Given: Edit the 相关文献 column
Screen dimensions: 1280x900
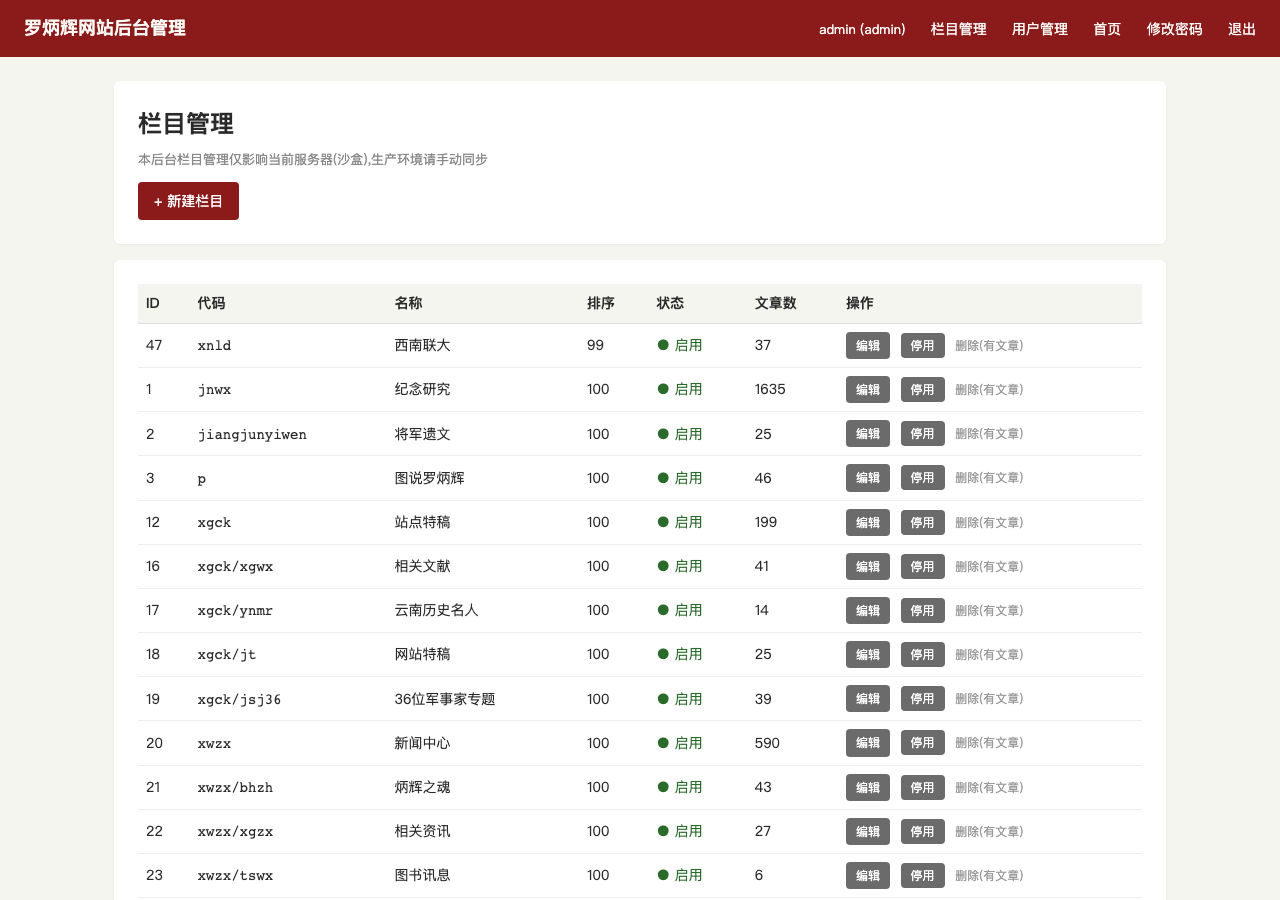Looking at the screenshot, I should click(x=868, y=566).
